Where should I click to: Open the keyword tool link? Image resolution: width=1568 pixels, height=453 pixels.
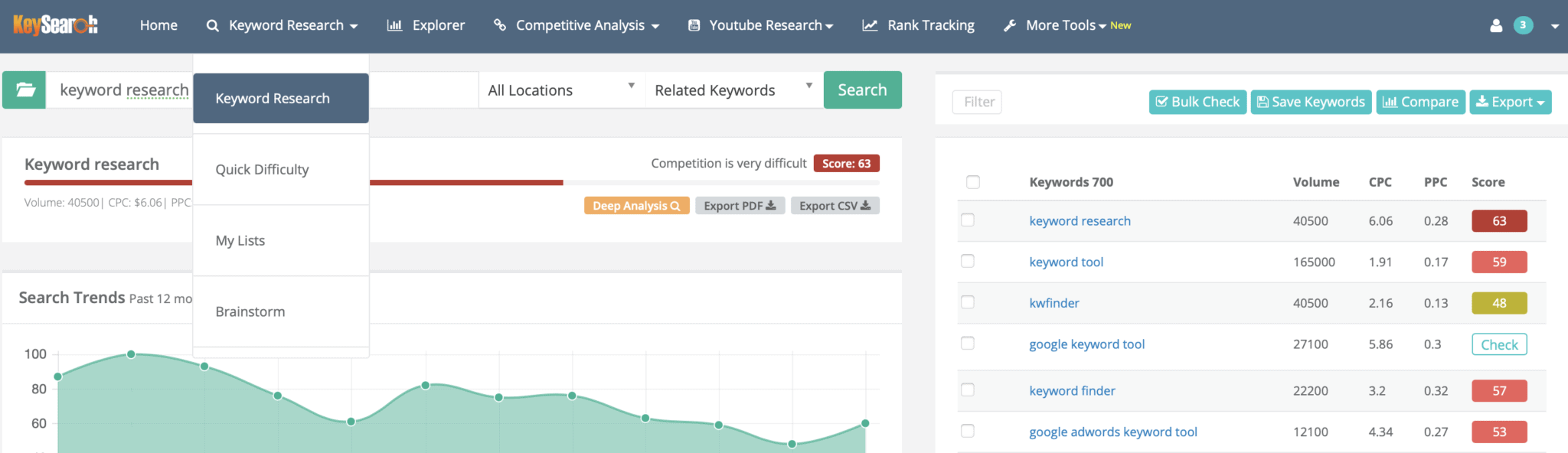pos(1067,262)
